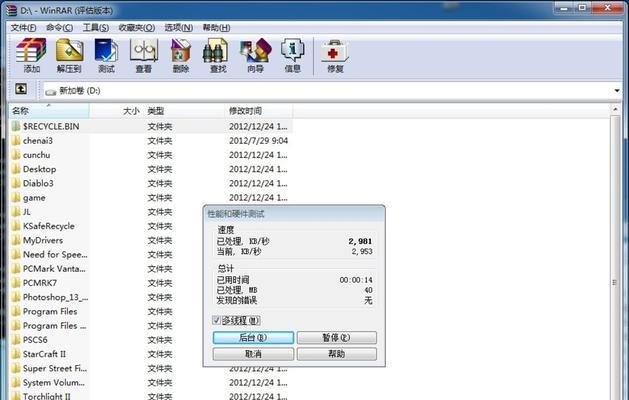
Task: Select the StarCraft II folder icon
Action: click(x=16, y=354)
